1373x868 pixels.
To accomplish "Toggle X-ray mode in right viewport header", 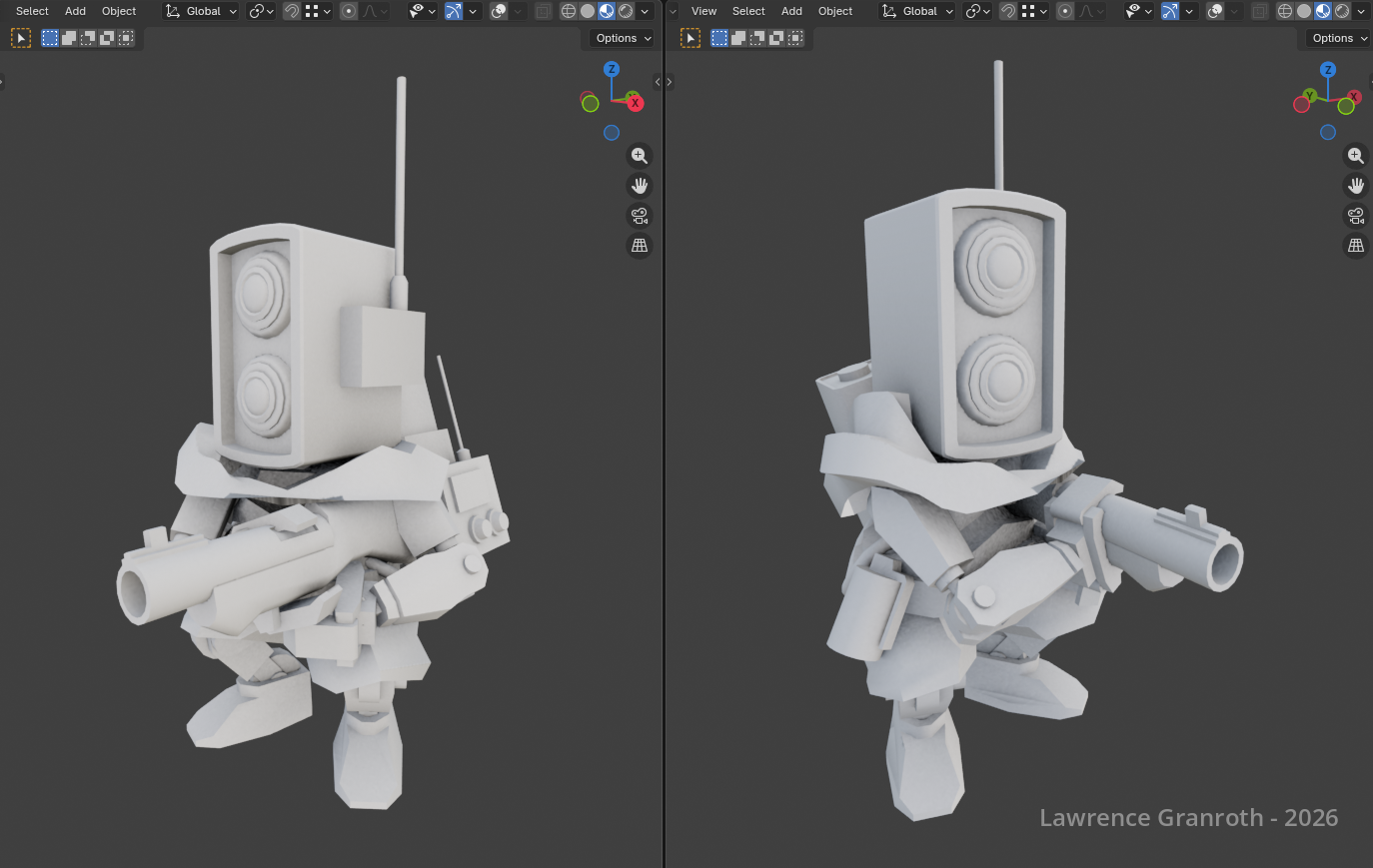I will 1260,11.
